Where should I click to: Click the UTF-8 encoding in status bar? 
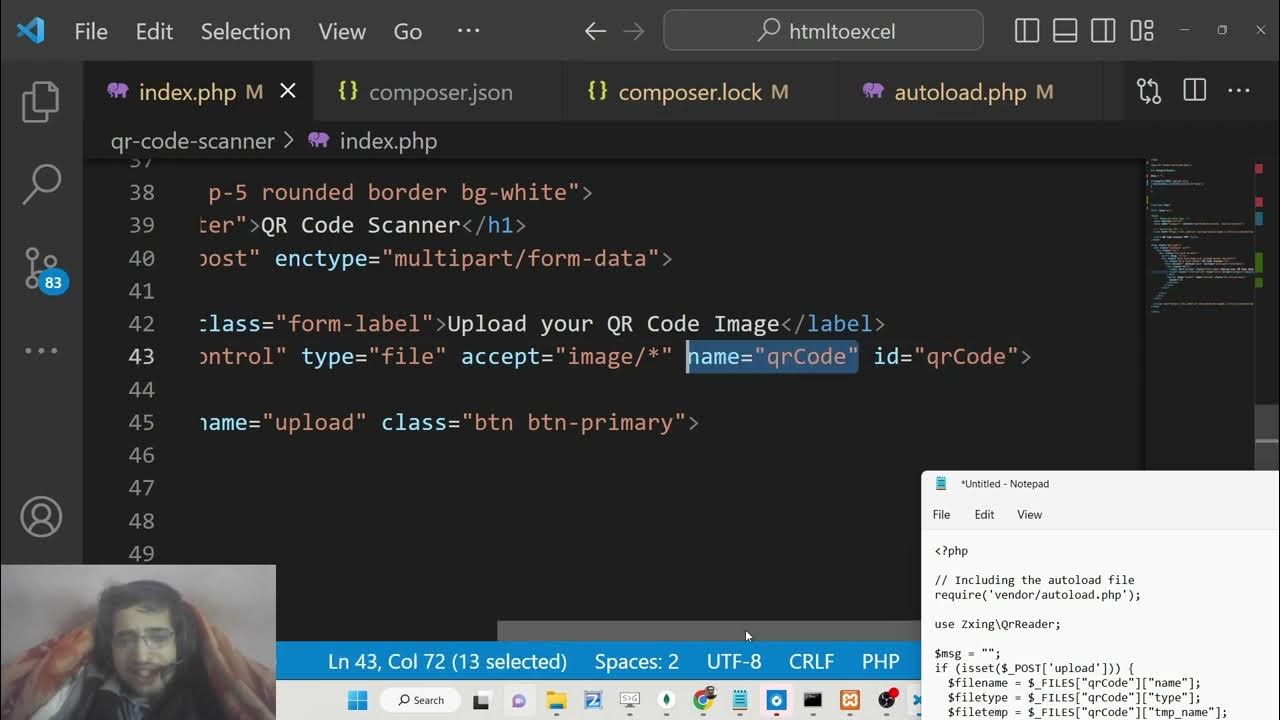pos(734,662)
